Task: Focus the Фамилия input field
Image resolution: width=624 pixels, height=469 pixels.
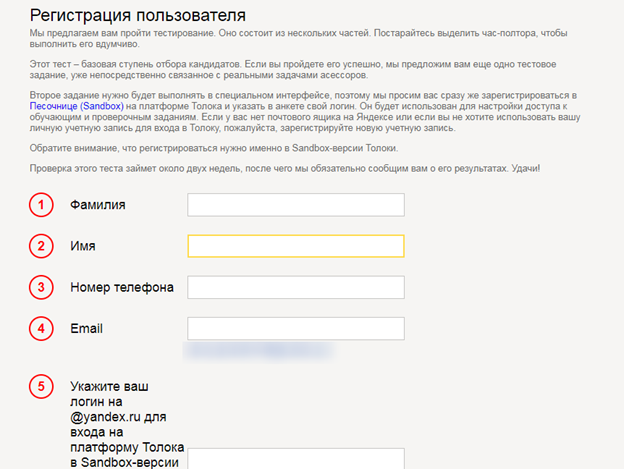Action: 296,205
